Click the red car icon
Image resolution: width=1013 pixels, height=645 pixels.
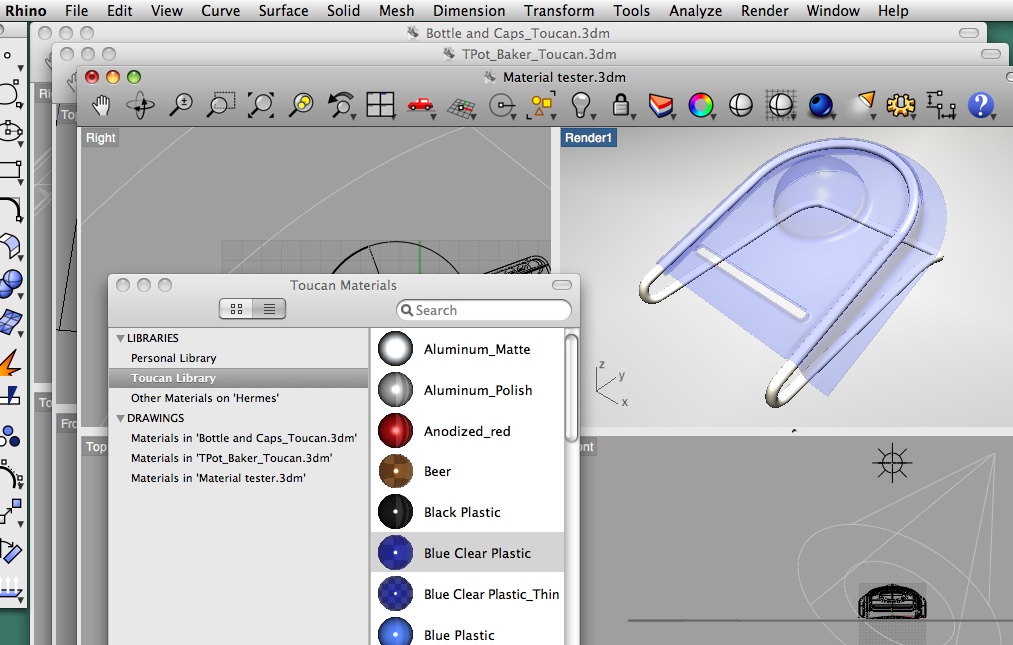[x=420, y=104]
